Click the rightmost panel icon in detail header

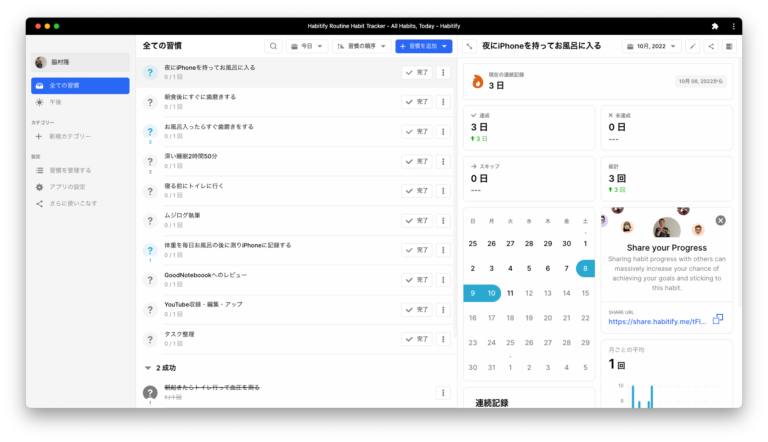point(729,46)
